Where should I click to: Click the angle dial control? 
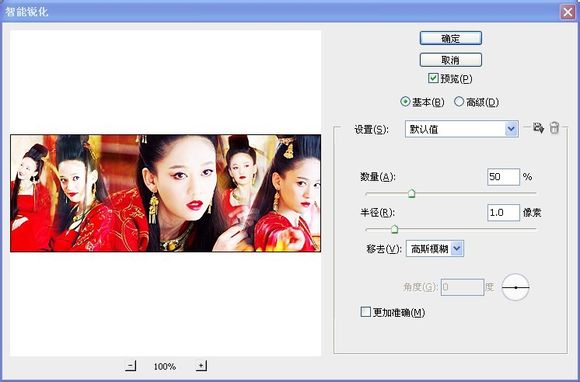516,287
